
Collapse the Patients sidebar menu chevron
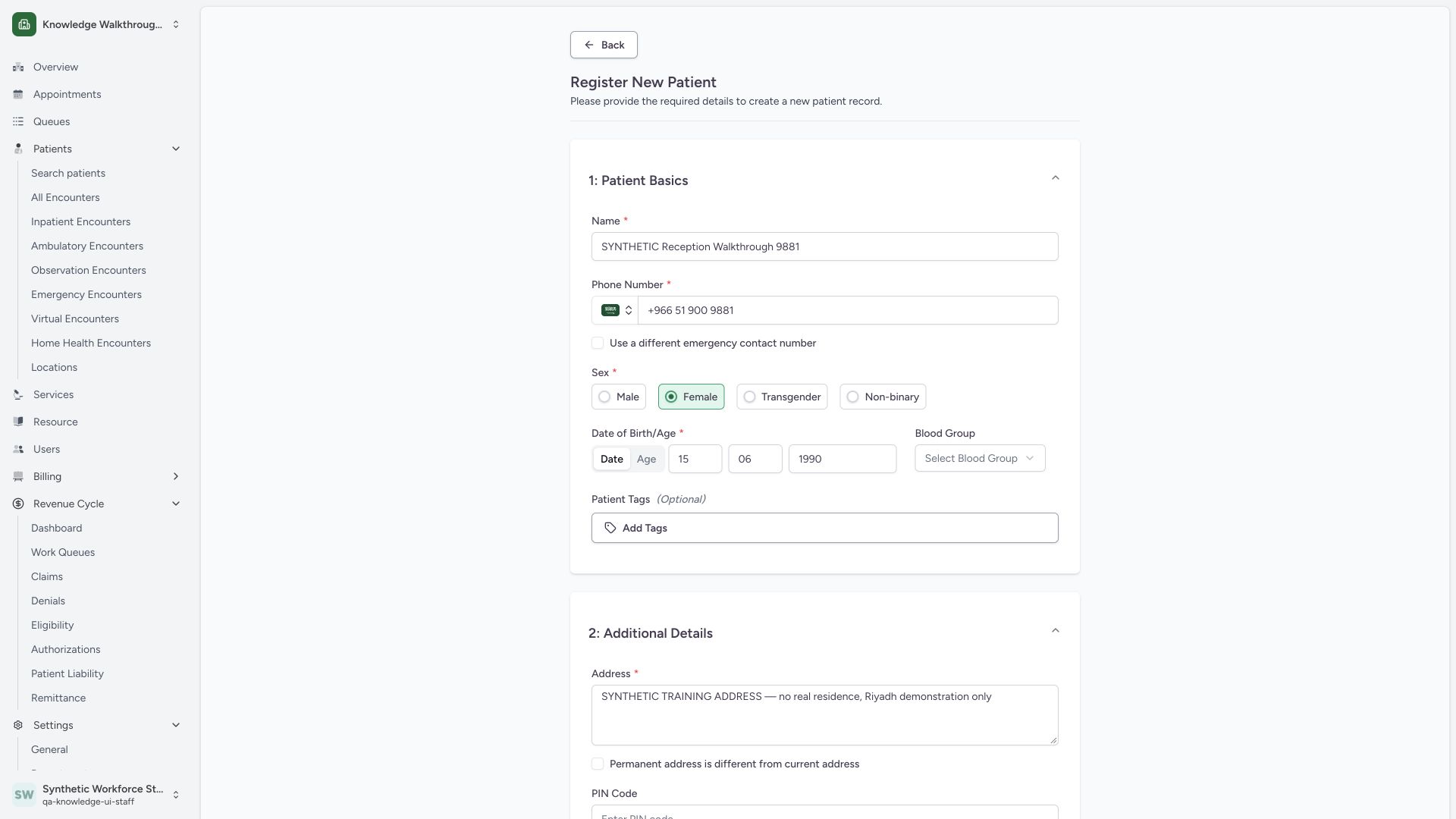click(x=176, y=149)
